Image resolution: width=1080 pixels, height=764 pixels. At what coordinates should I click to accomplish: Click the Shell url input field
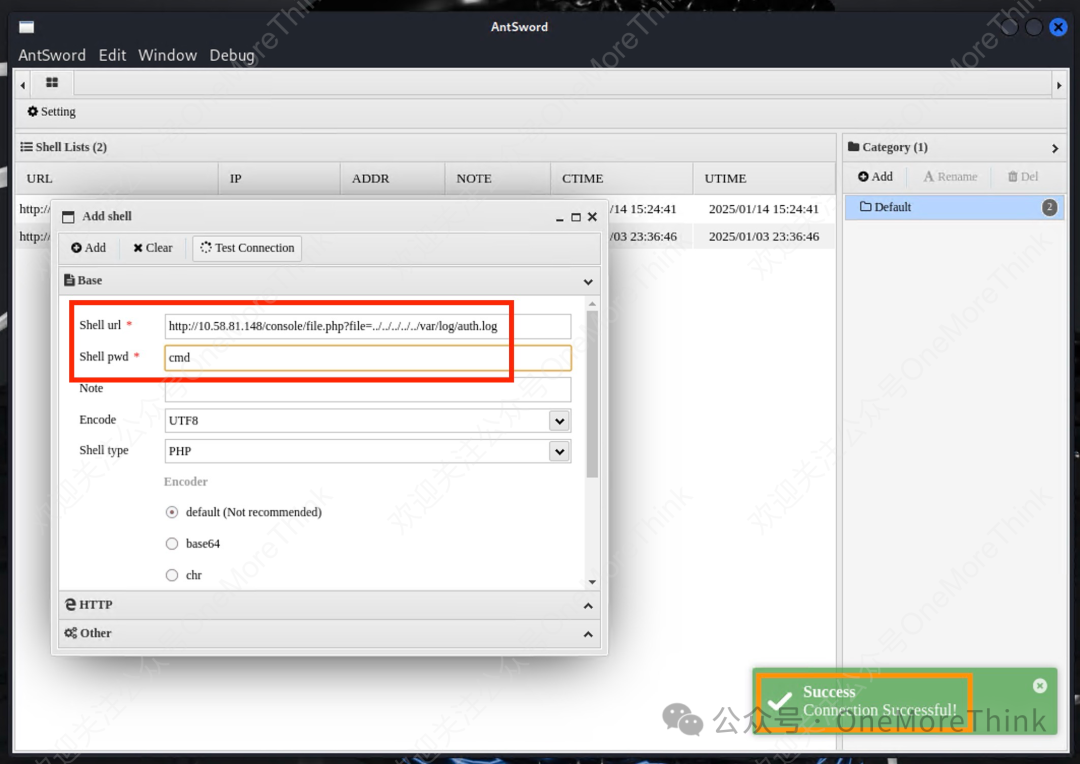[367, 326]
